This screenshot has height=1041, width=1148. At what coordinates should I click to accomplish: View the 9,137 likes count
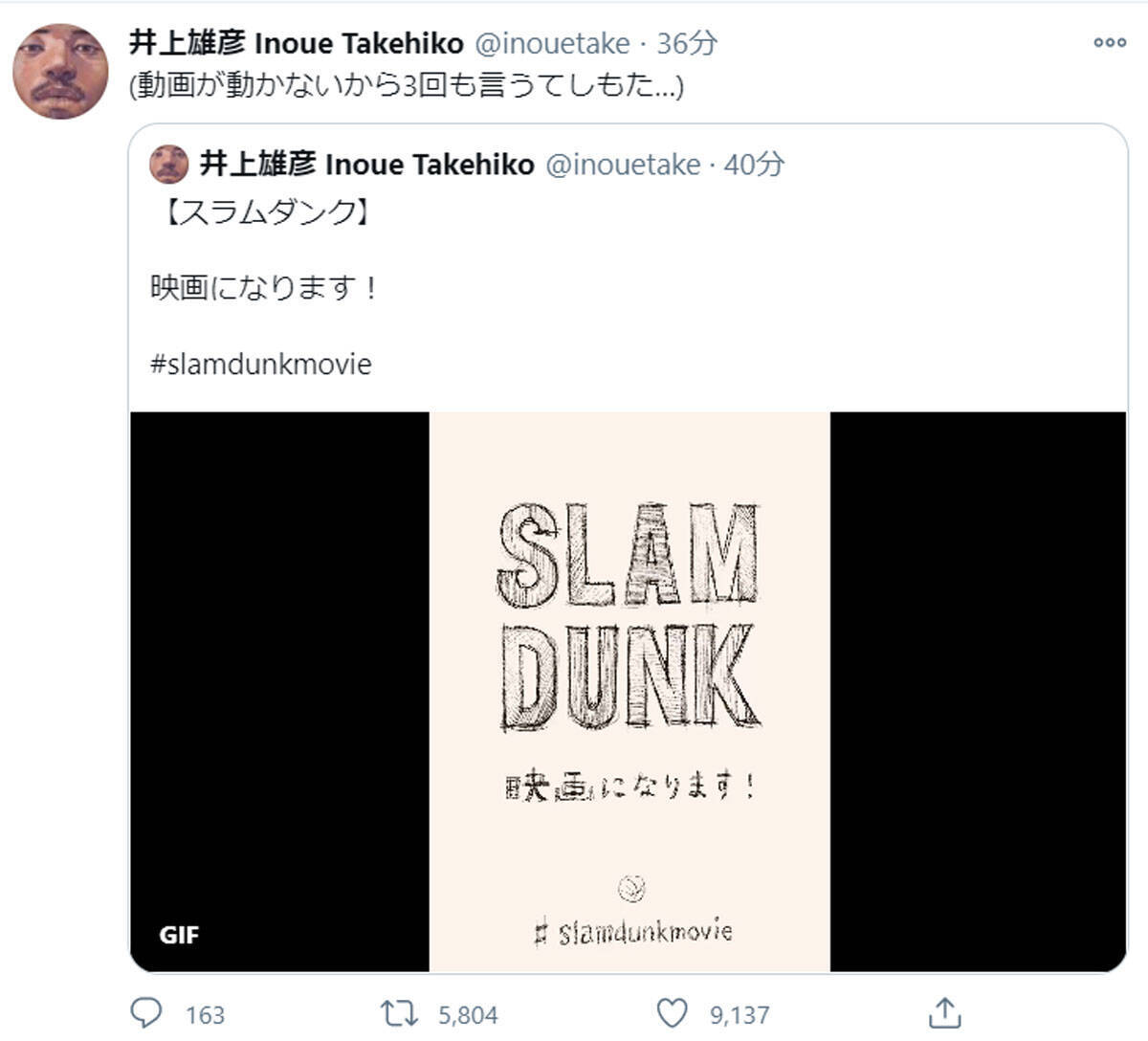pyautogui.click(x=740, y=1014)
